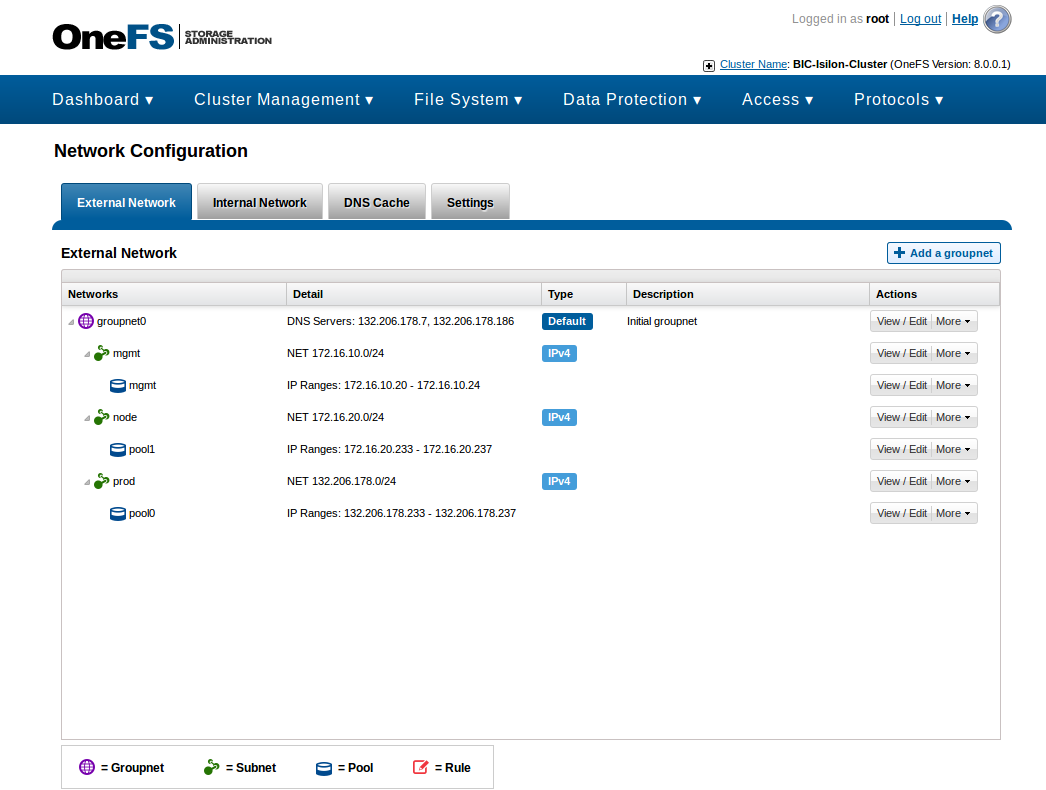Click the IPv4 badge for prod
This screenshot has width=1046, height=790.
point(559,481)
